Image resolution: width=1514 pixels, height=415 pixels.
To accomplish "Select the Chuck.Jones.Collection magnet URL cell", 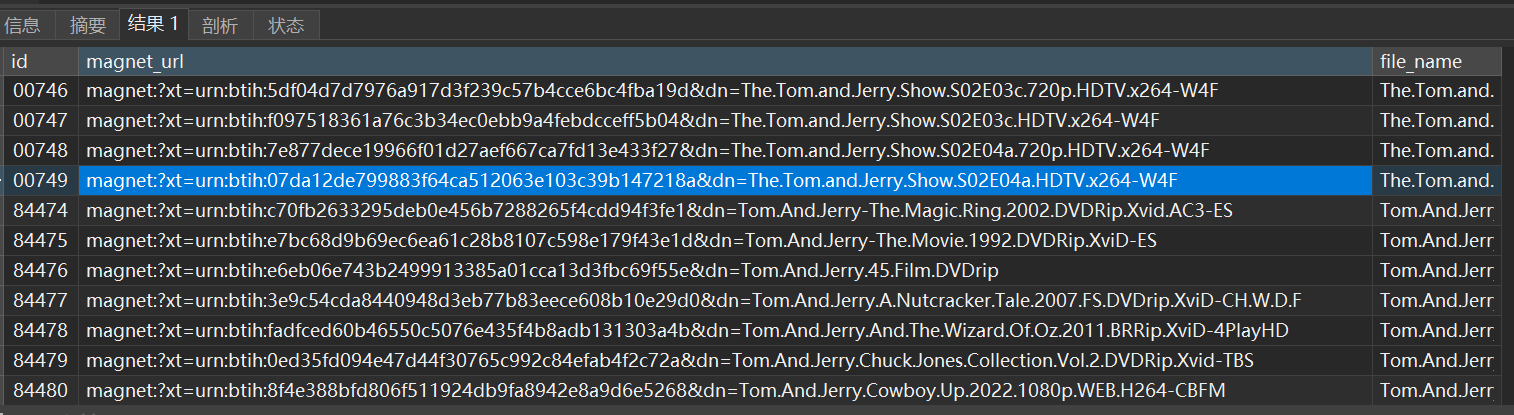I will (x=670, y=360).
